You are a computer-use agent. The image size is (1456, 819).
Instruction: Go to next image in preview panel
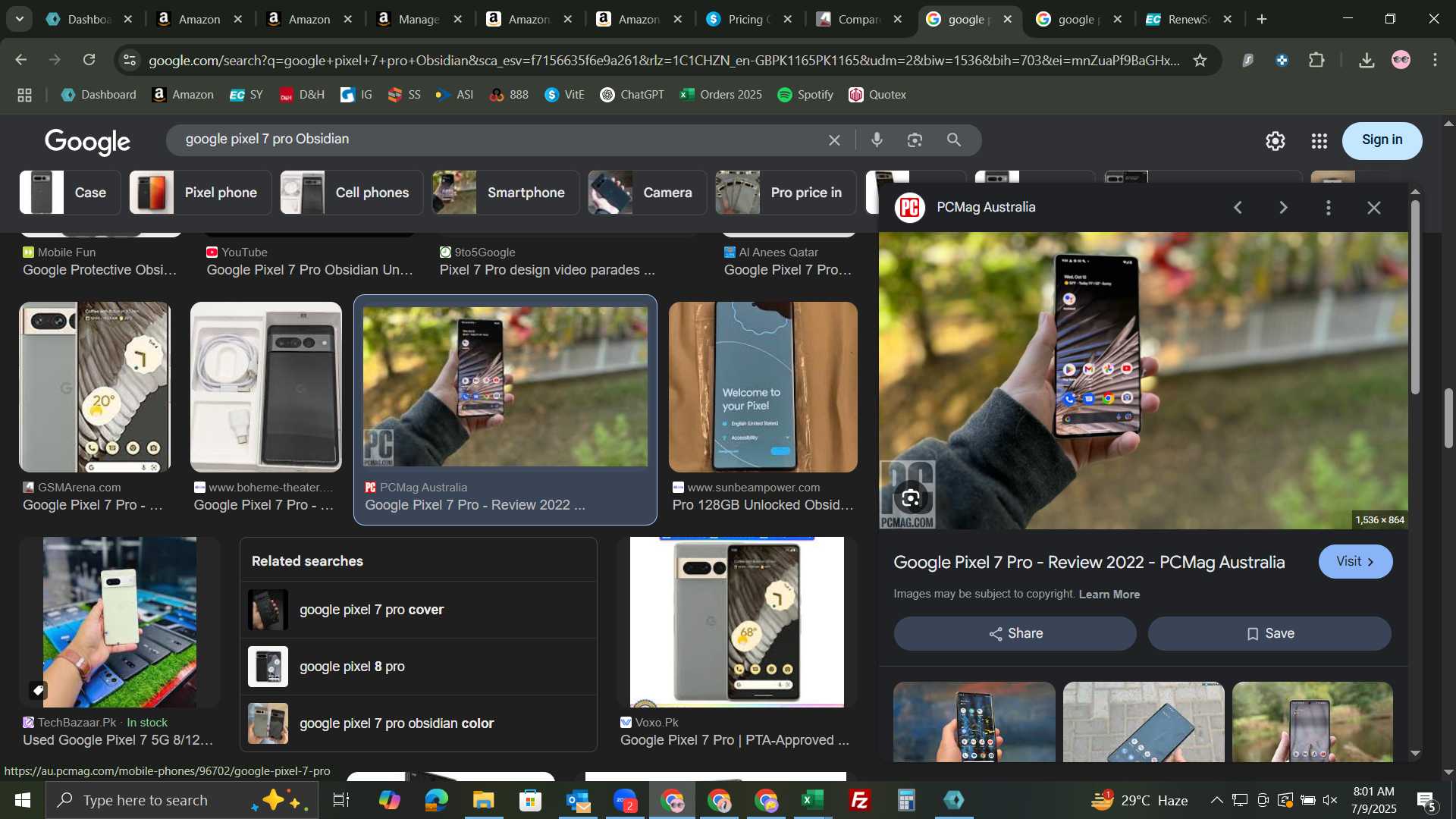tap(1283, 208)
